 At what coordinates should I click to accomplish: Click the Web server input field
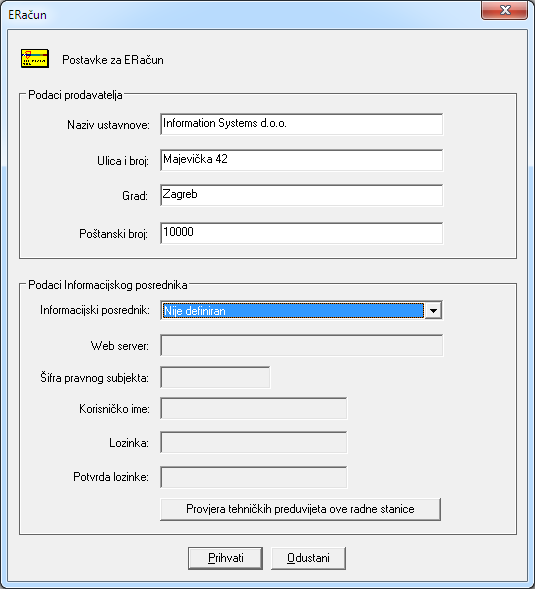pos(301,345)
